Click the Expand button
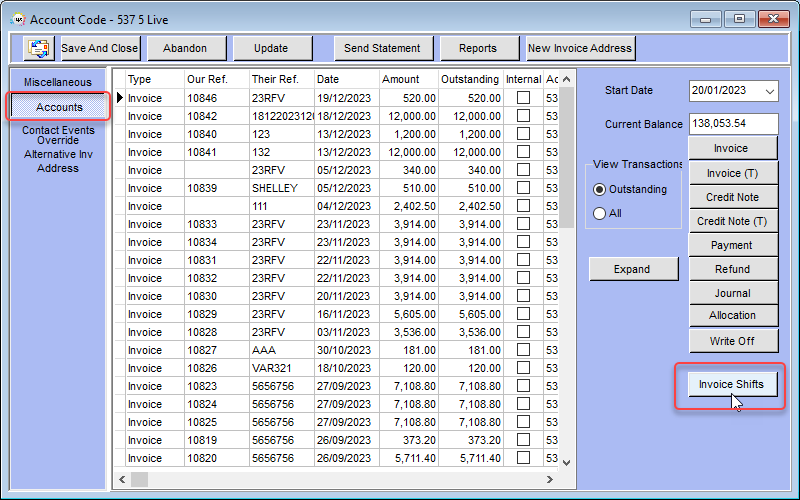The height and width of the screenshot is (500, 800). click(x=633, y=269)
